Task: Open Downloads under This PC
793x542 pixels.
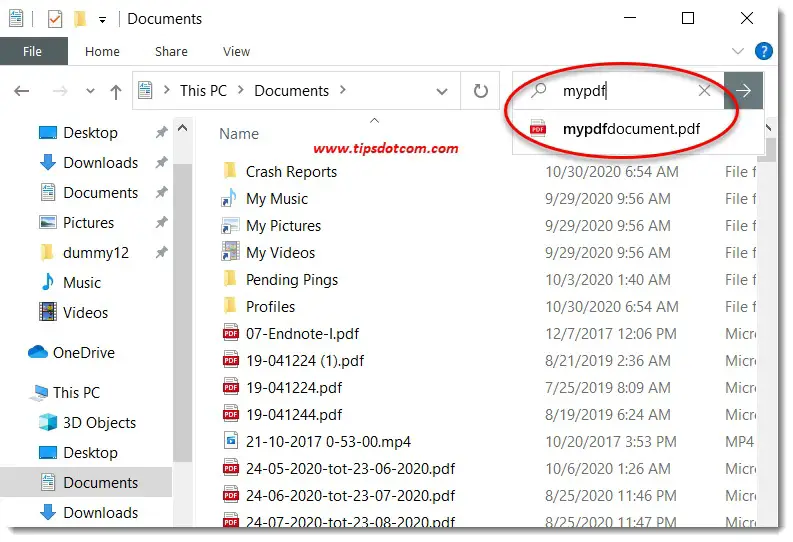Action: click(x=100, y=513)
